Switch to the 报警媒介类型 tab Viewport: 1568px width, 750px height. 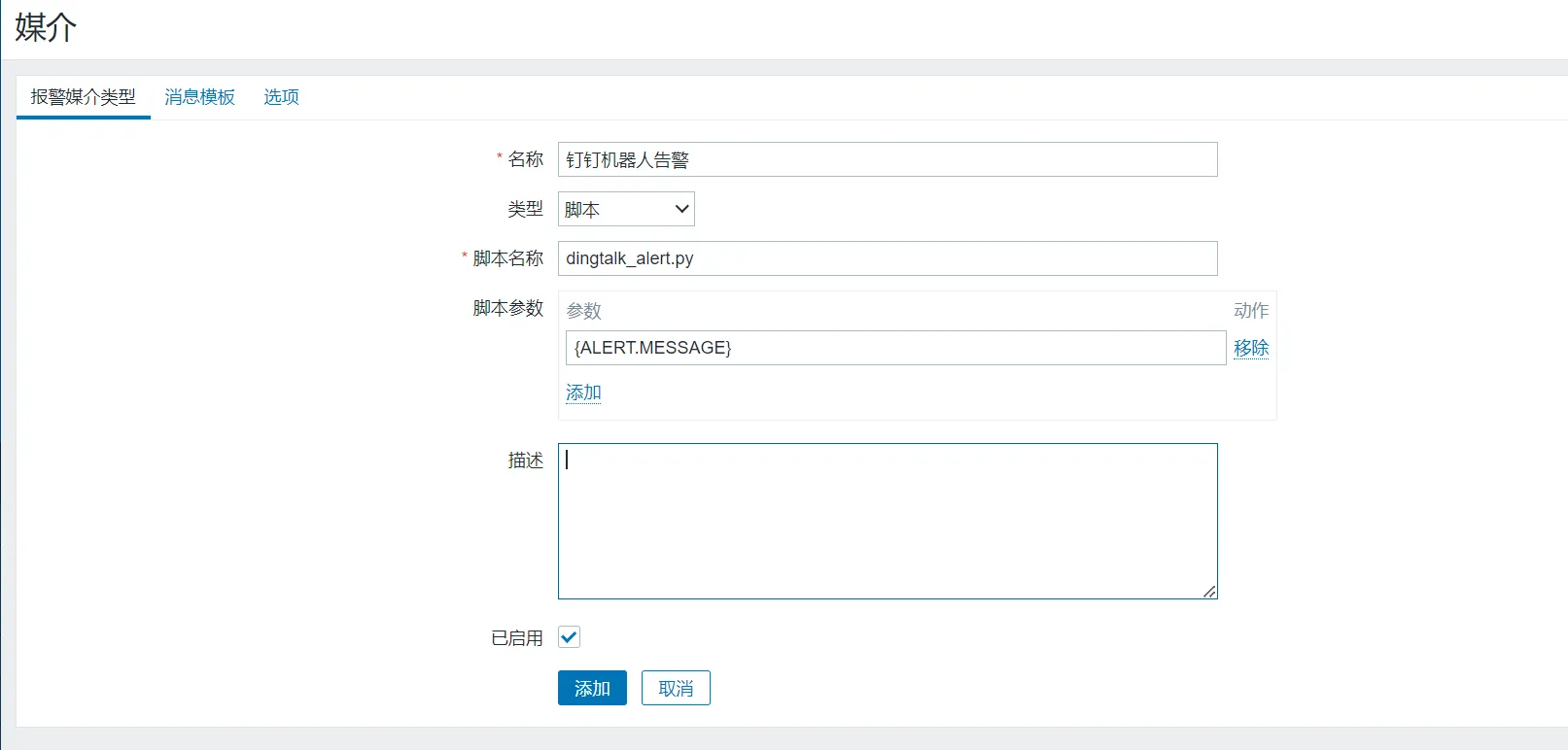[83, 97]
